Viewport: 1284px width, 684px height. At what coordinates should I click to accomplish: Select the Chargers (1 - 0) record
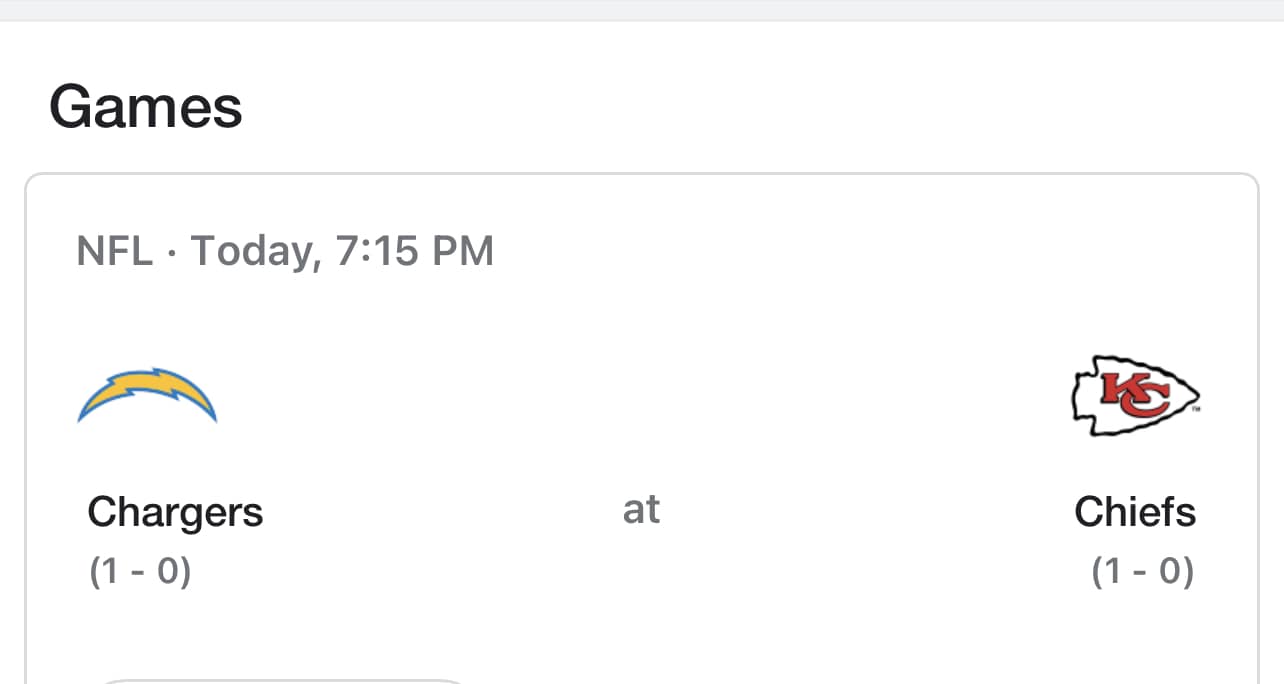tap(140, 571)
